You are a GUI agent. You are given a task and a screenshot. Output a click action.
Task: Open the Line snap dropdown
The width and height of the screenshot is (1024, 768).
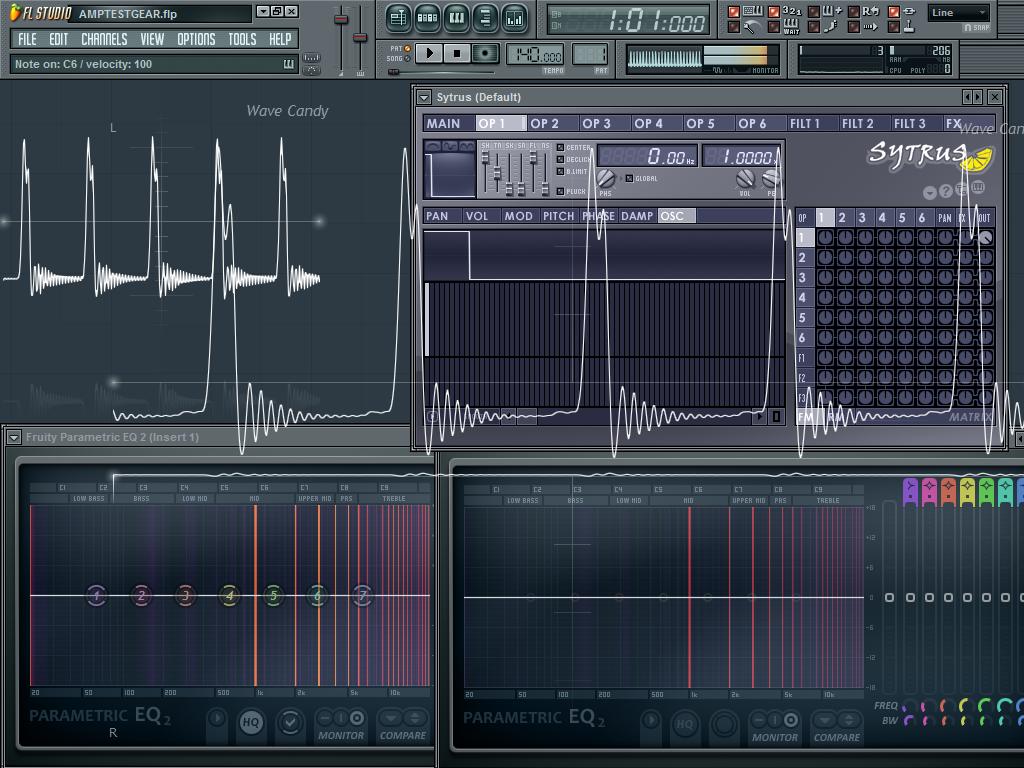coord(958,12)
